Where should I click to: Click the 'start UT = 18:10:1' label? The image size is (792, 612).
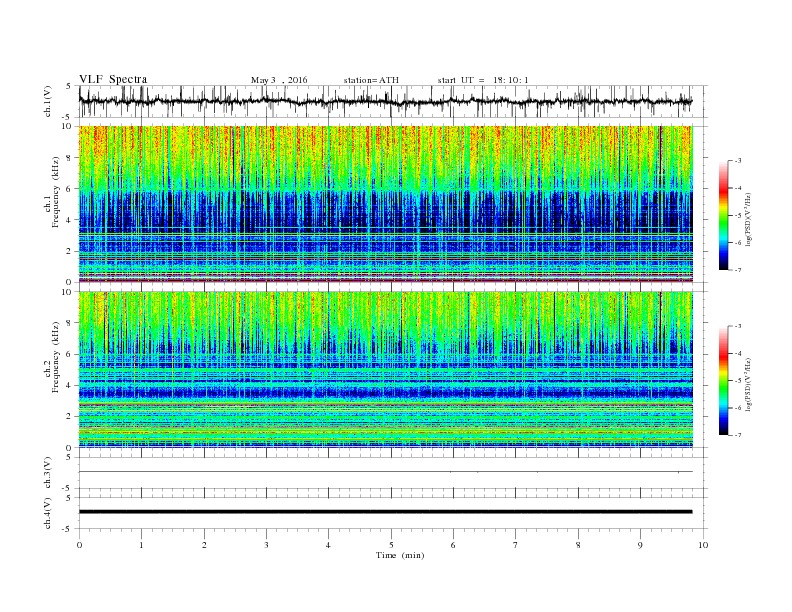click(x=483, y=80)
